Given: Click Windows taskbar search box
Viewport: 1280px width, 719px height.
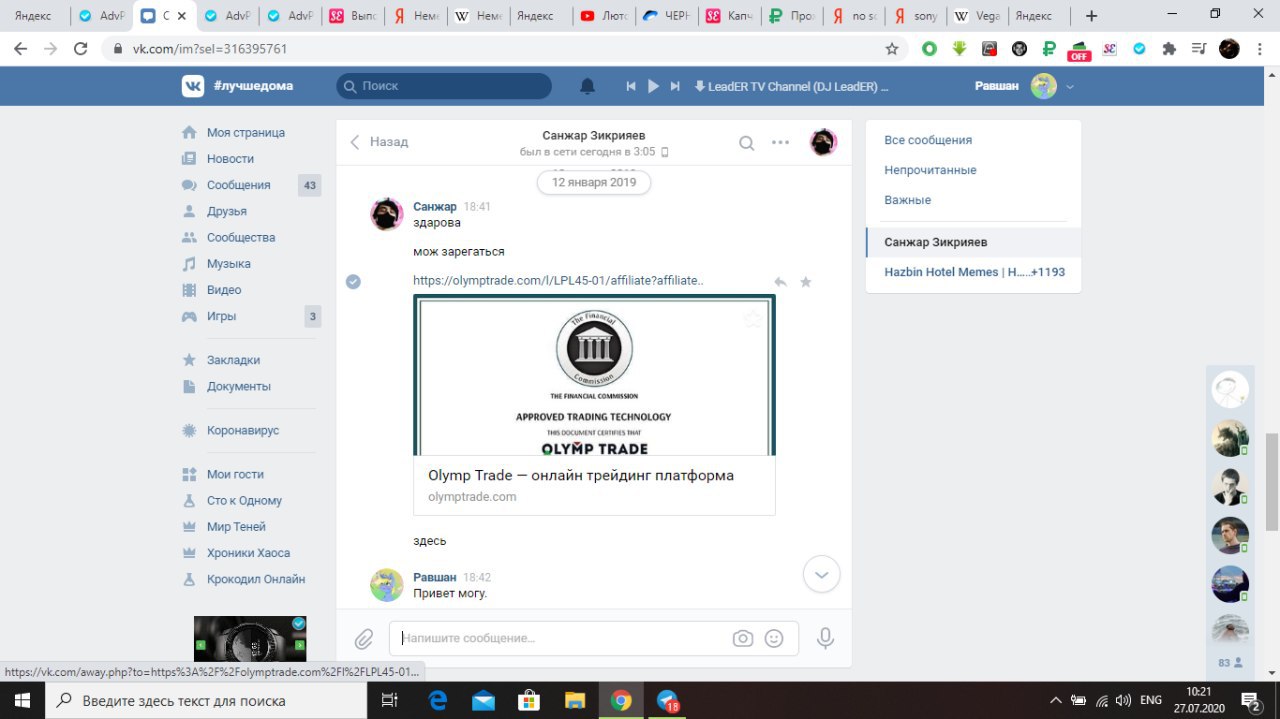Looking at the screenshot, I should (x=206, y=700).
